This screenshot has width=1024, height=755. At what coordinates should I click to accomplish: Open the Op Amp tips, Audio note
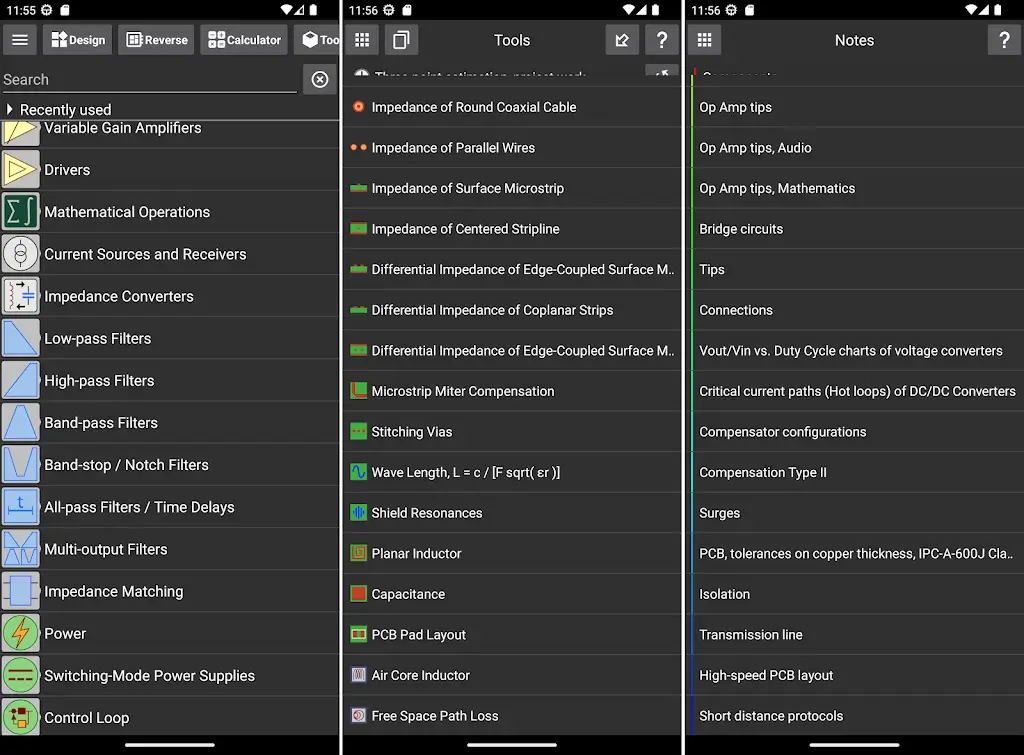[755, 148]
